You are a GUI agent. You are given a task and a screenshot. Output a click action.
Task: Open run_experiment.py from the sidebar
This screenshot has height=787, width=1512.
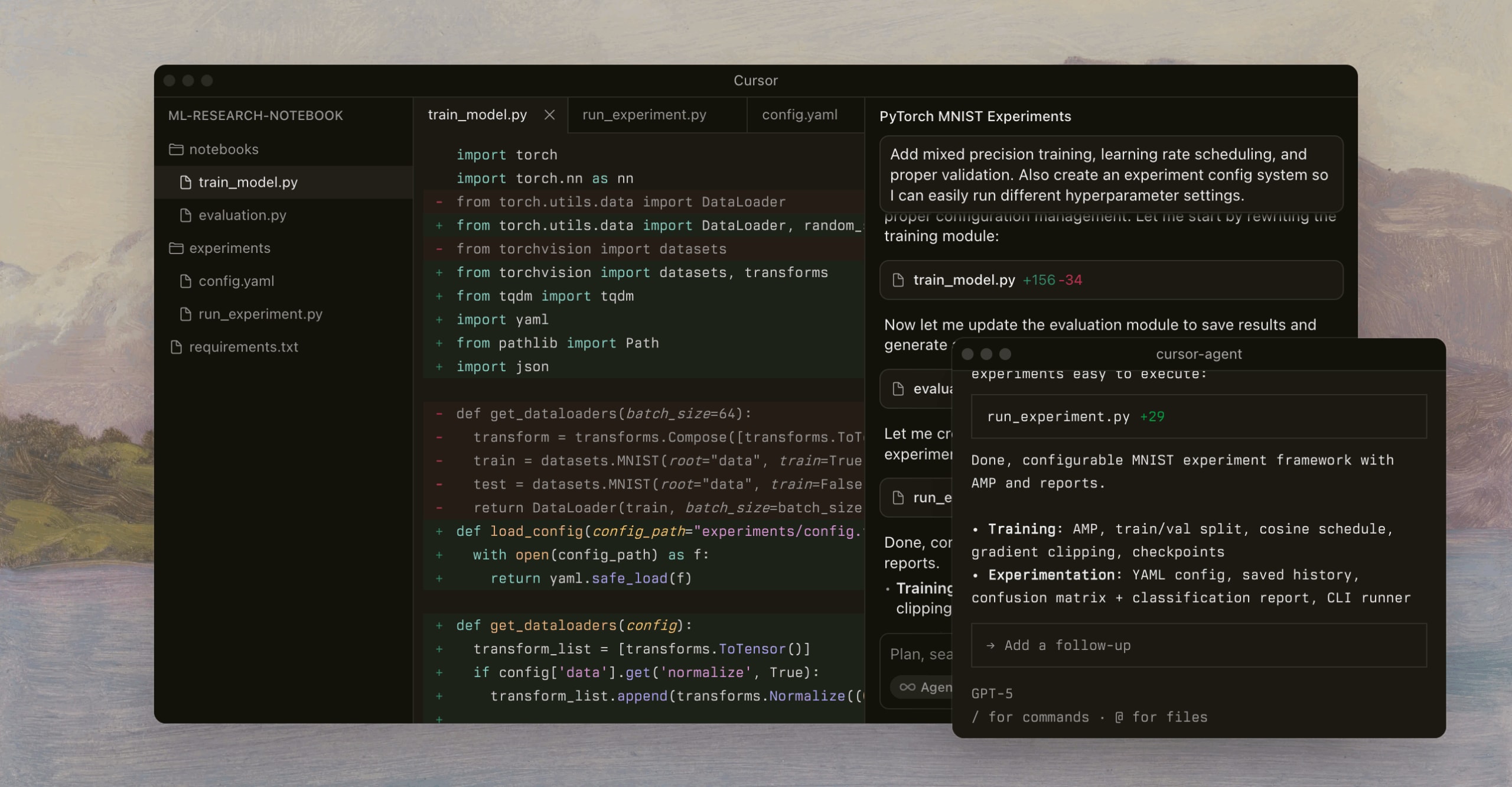[260, 314]
